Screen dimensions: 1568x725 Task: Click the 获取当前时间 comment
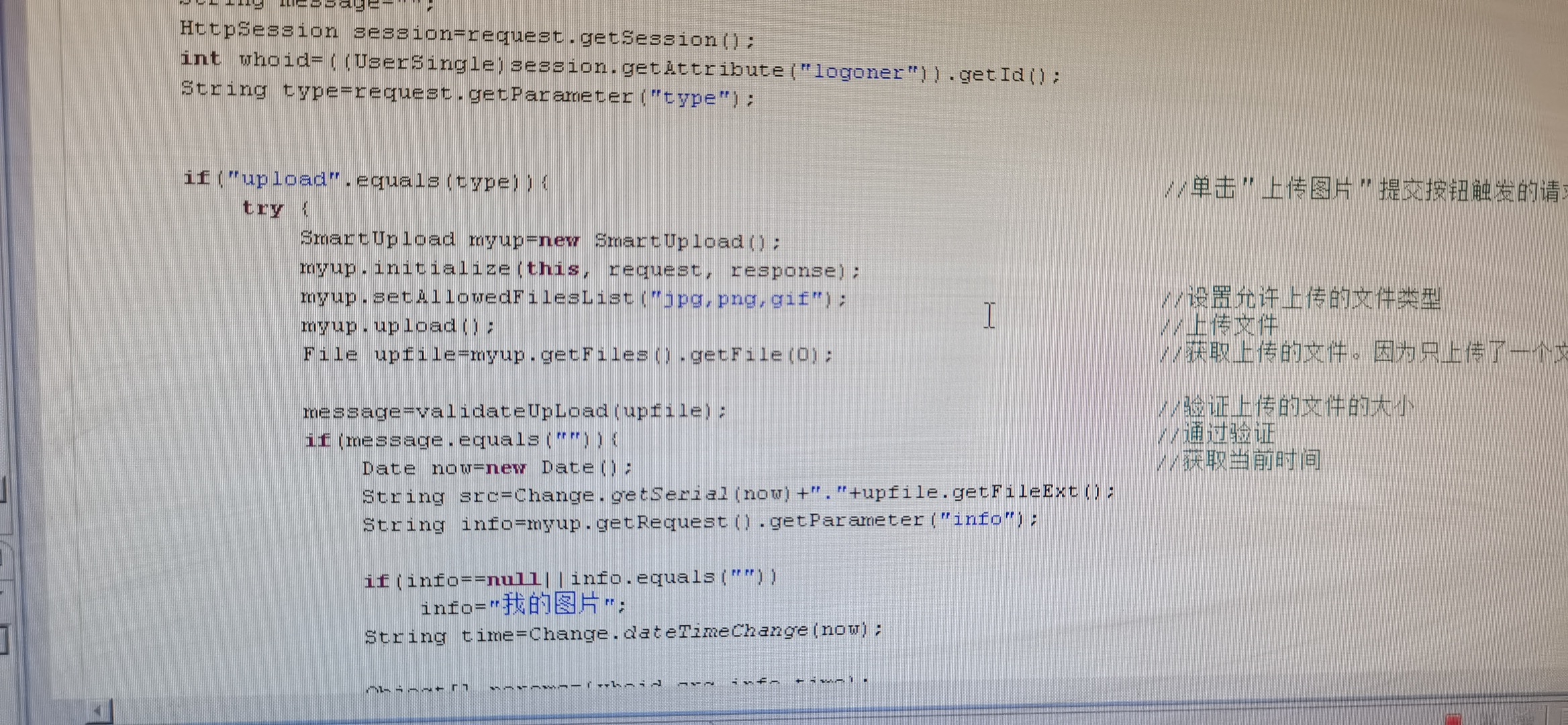tap(1239, 461)
